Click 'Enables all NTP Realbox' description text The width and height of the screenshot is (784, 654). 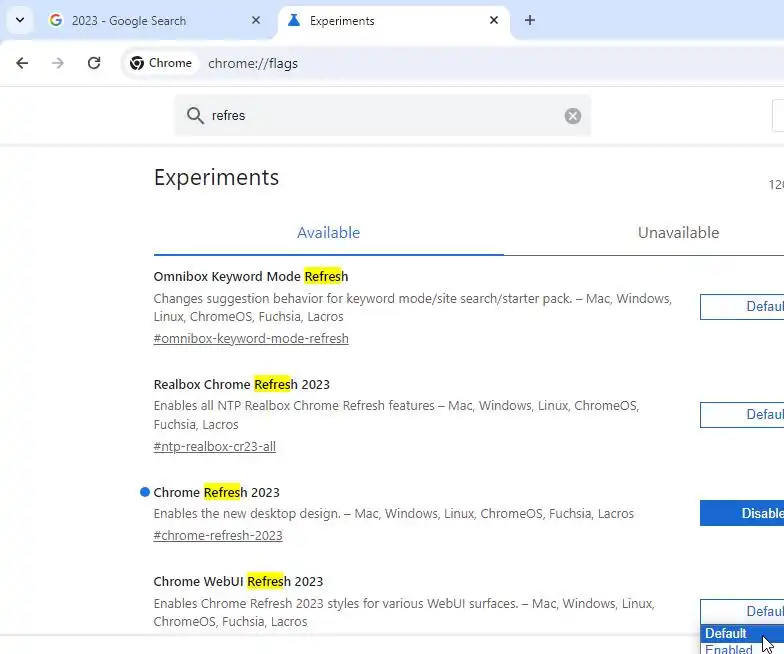click(x=396, y=415)
